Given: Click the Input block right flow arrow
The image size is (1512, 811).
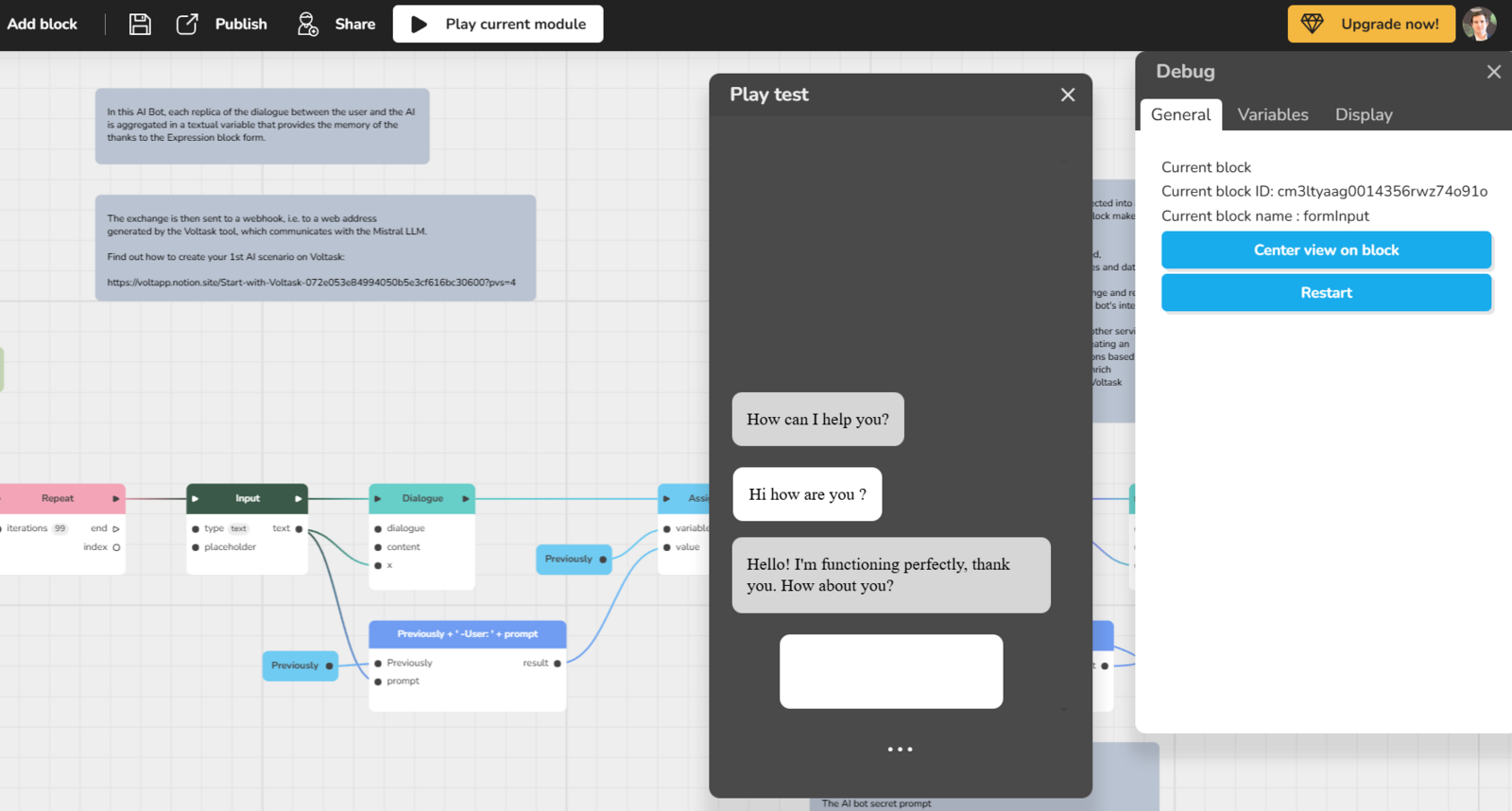Looking at the screenshot, I should point(299,498).
